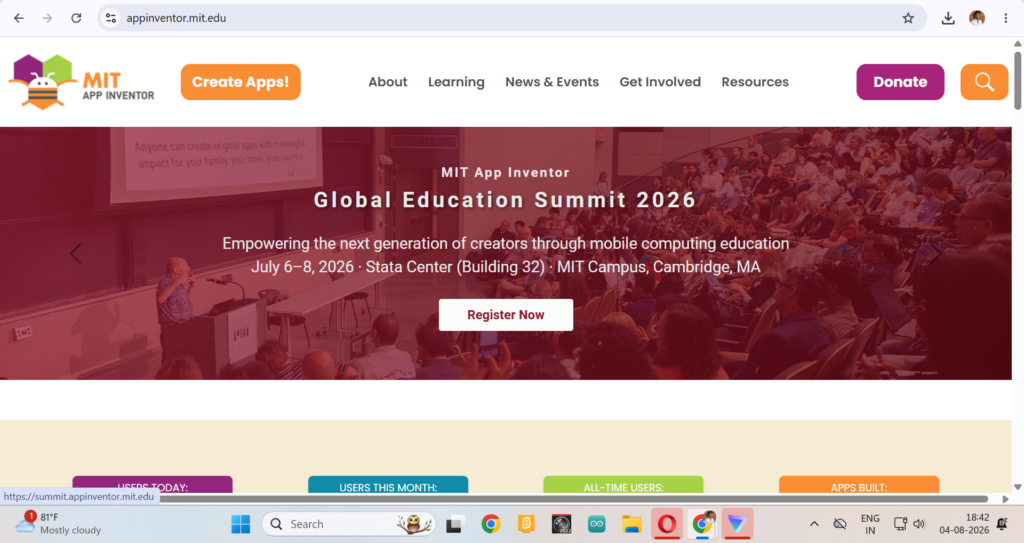1024x543 pixels.
Task: Open the ENG IN language indicator
Action: [x=870, y=524]
